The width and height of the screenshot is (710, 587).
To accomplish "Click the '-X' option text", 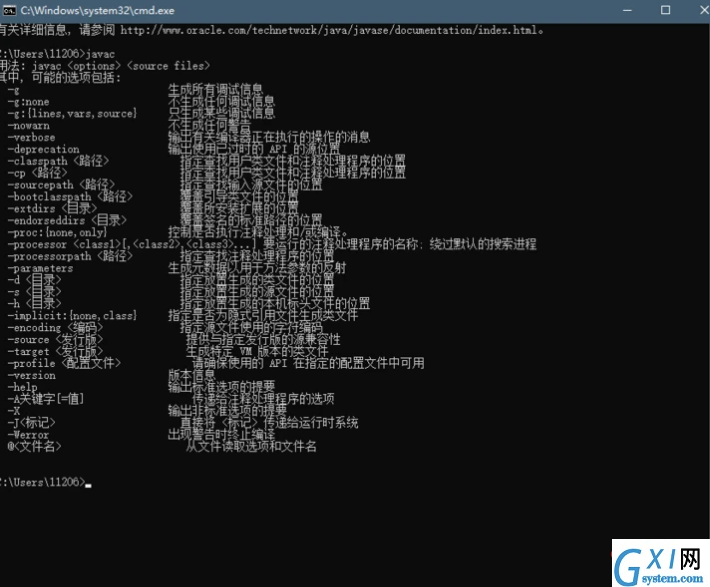I will click(x=14, y=411).
